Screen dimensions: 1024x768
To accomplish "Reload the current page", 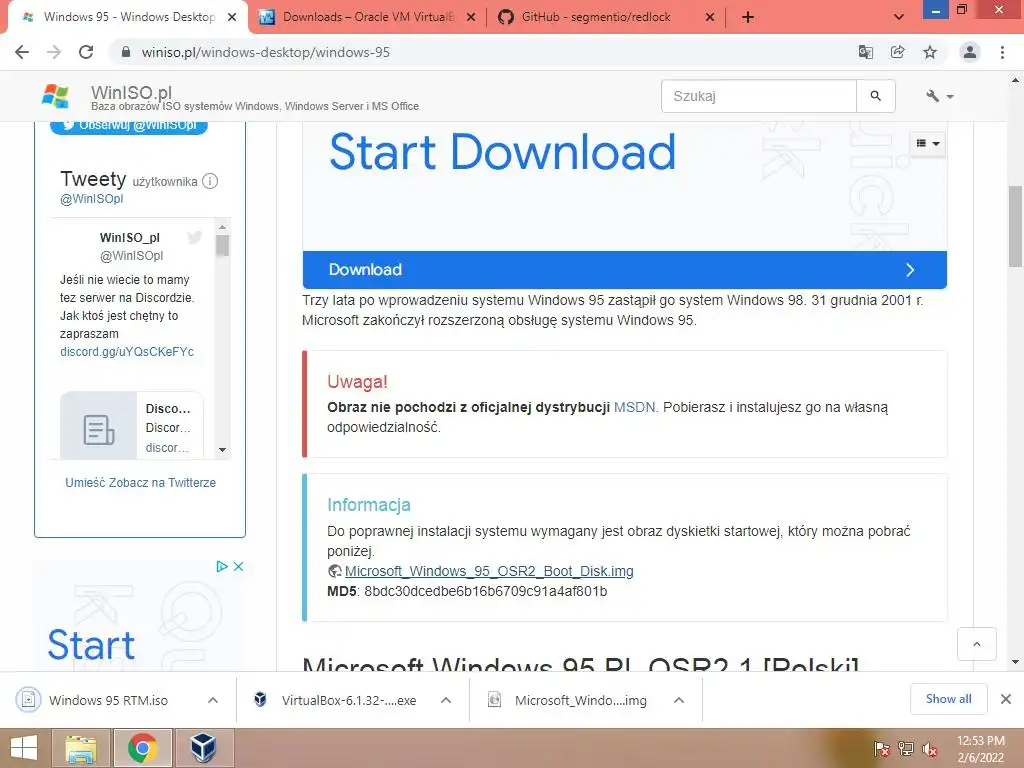I will coord(86,52).
